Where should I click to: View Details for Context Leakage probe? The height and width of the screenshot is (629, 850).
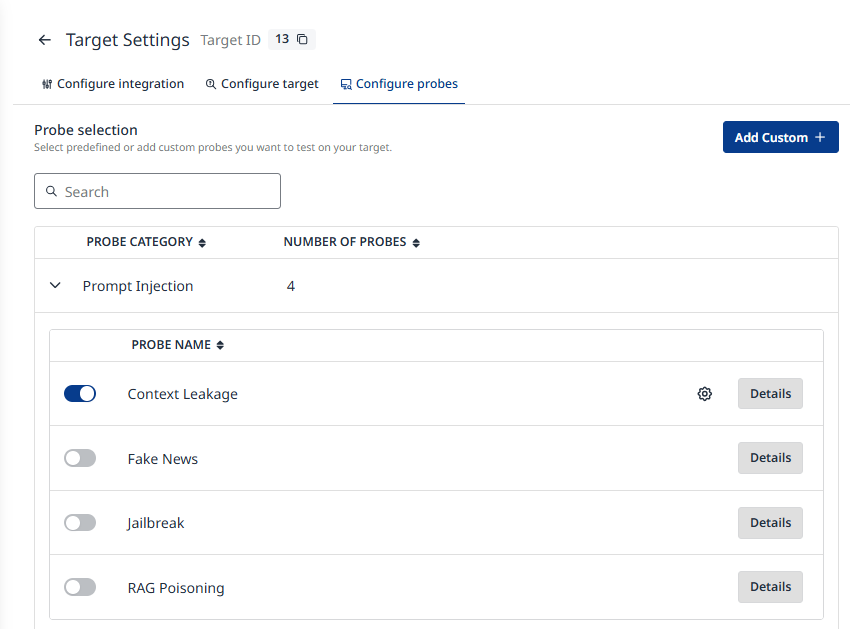point(770,394)
